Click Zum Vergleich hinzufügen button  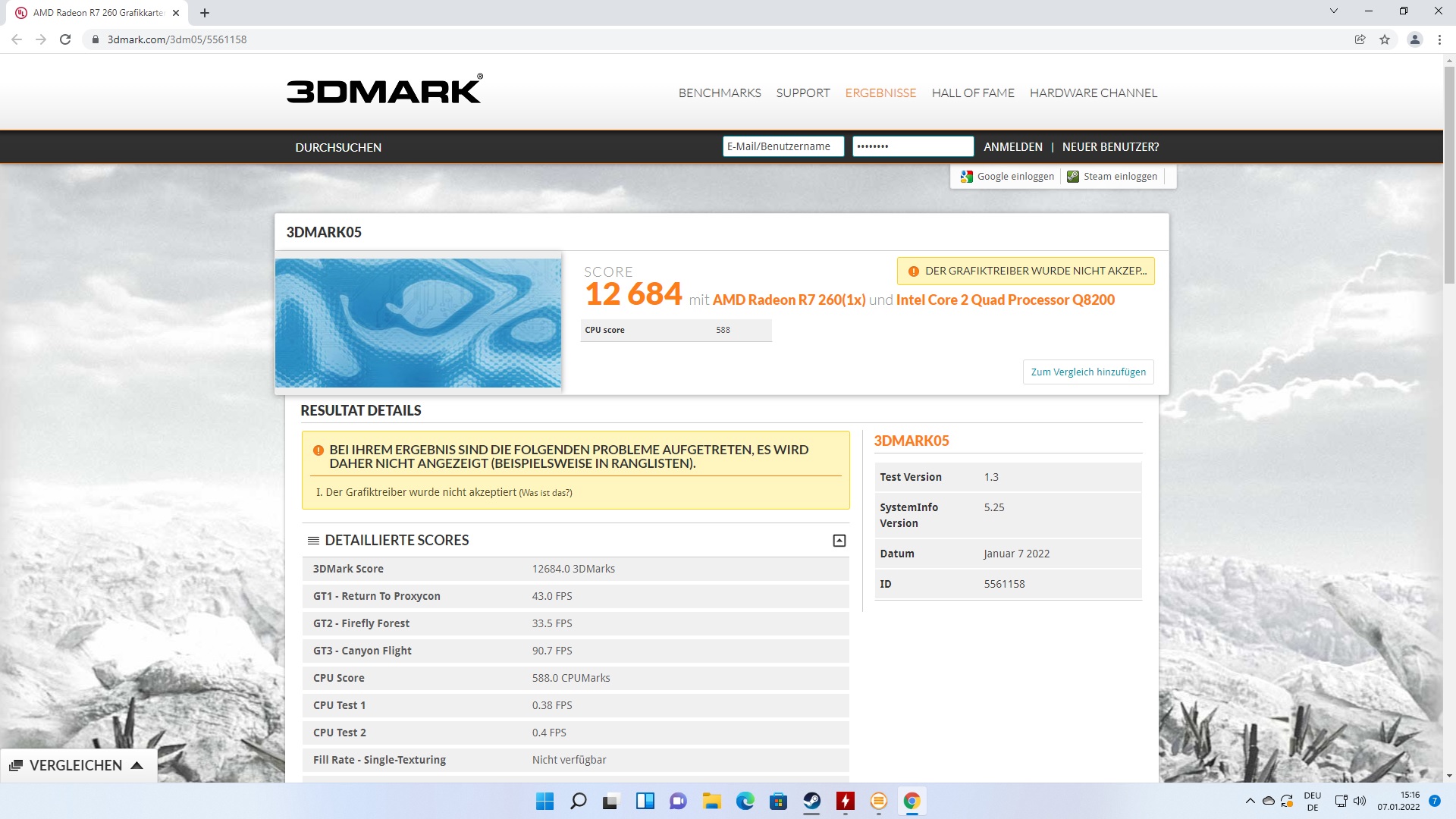coord(1087,372)
